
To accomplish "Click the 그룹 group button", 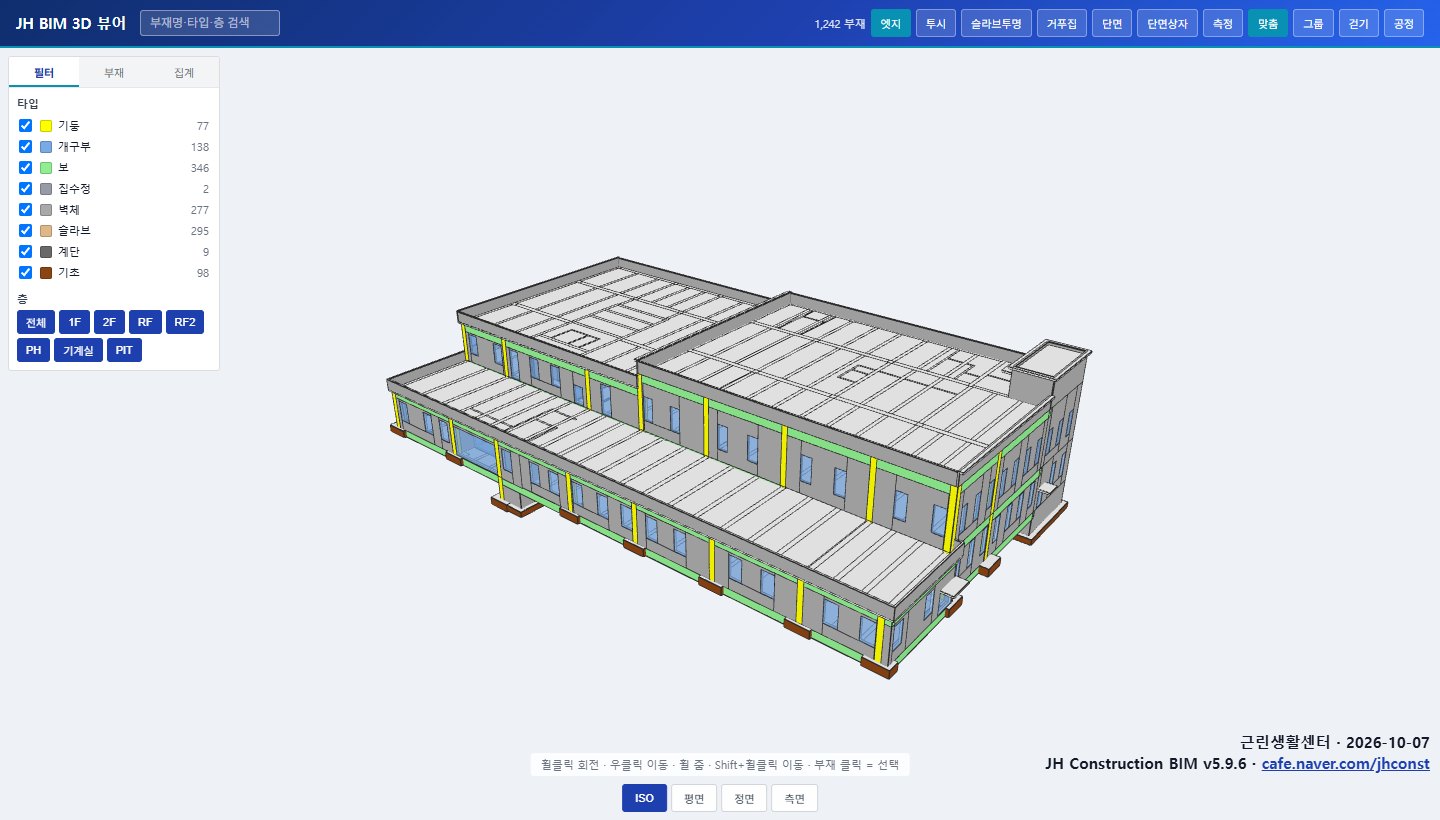I will point(1313,23).
